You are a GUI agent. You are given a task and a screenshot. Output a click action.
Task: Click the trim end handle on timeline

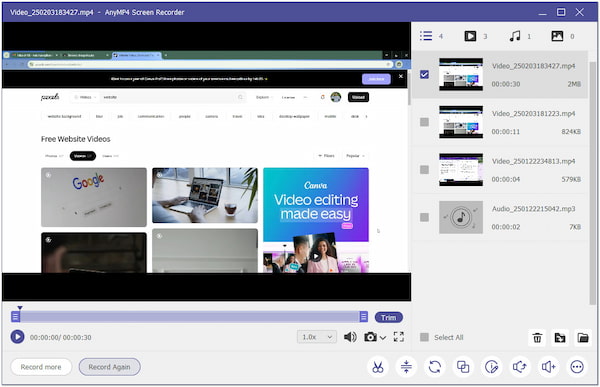pyautogui.click(x=364, y=317)
